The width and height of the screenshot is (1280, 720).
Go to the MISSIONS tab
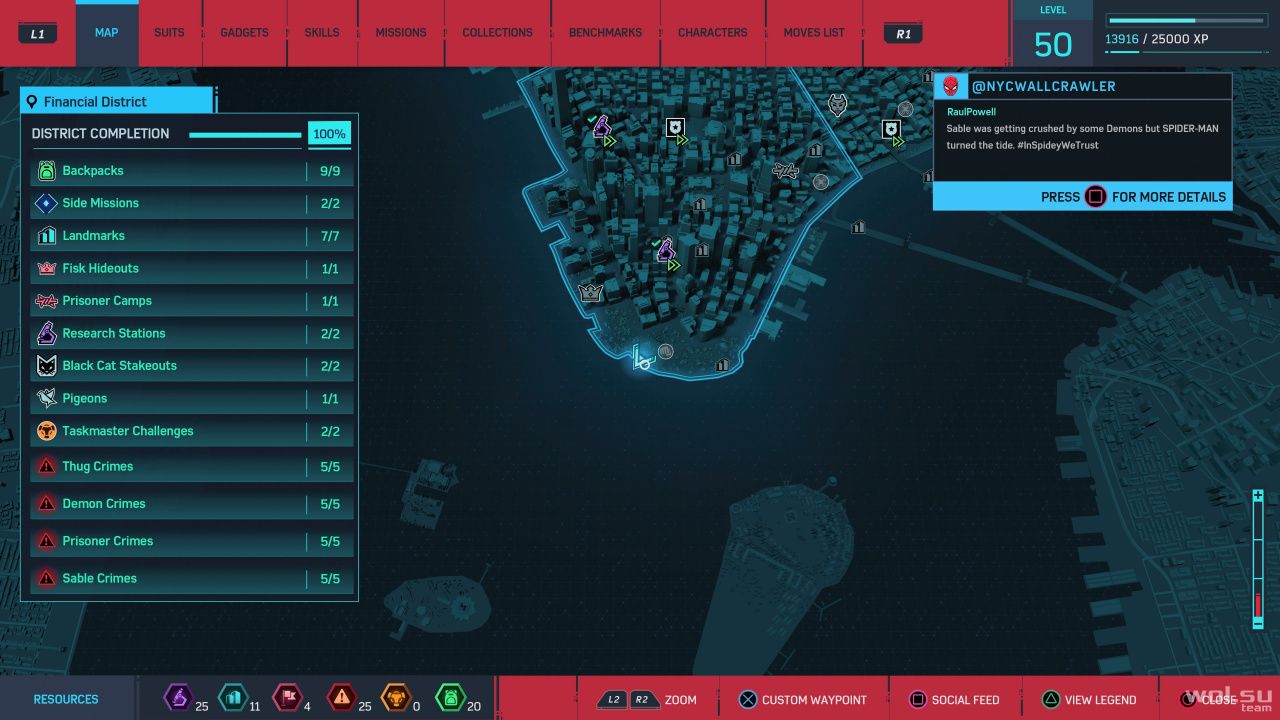401,33
